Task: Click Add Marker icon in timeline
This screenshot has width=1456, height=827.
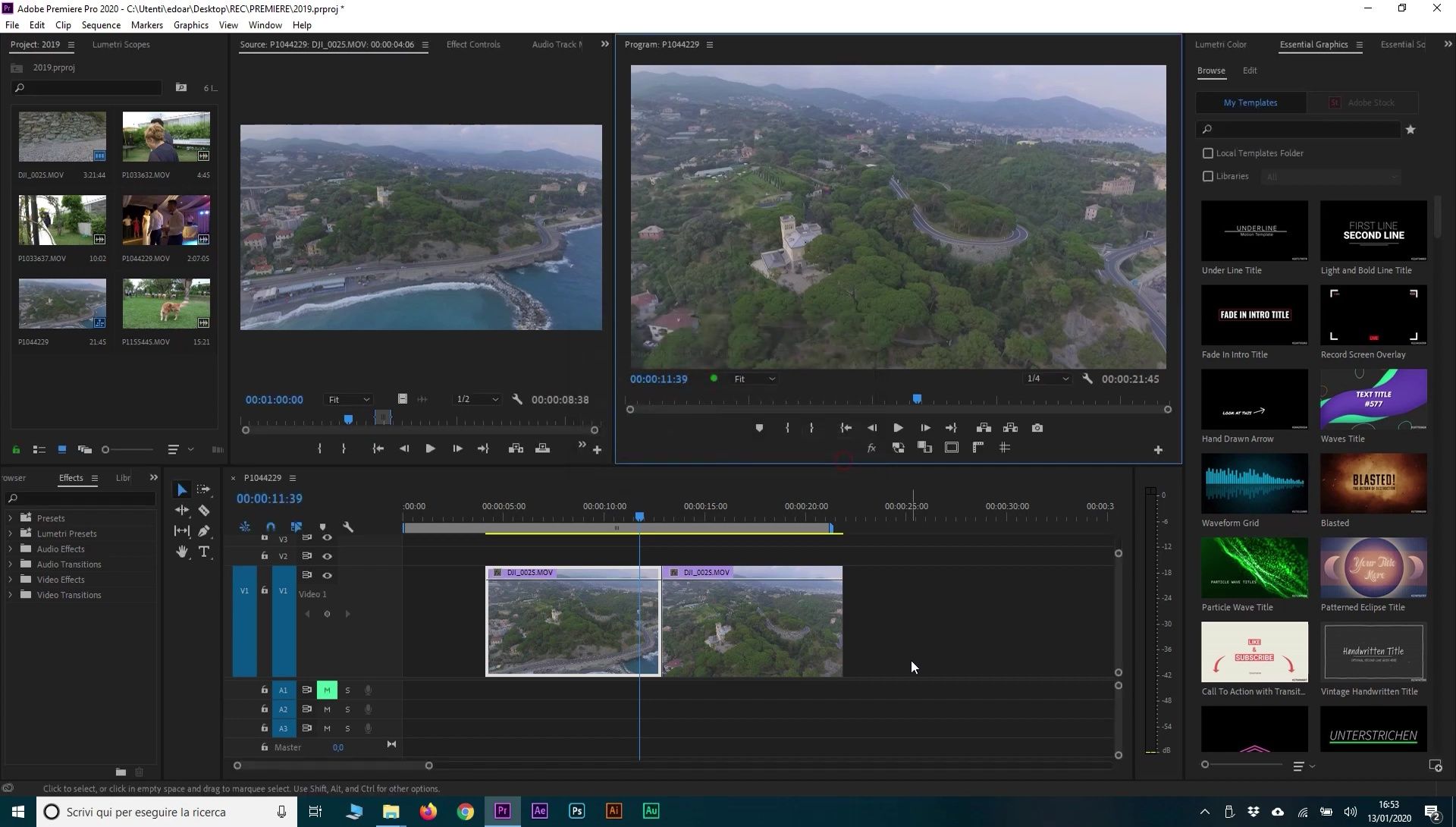Action: pyautogui.click(x=322, y=527)
